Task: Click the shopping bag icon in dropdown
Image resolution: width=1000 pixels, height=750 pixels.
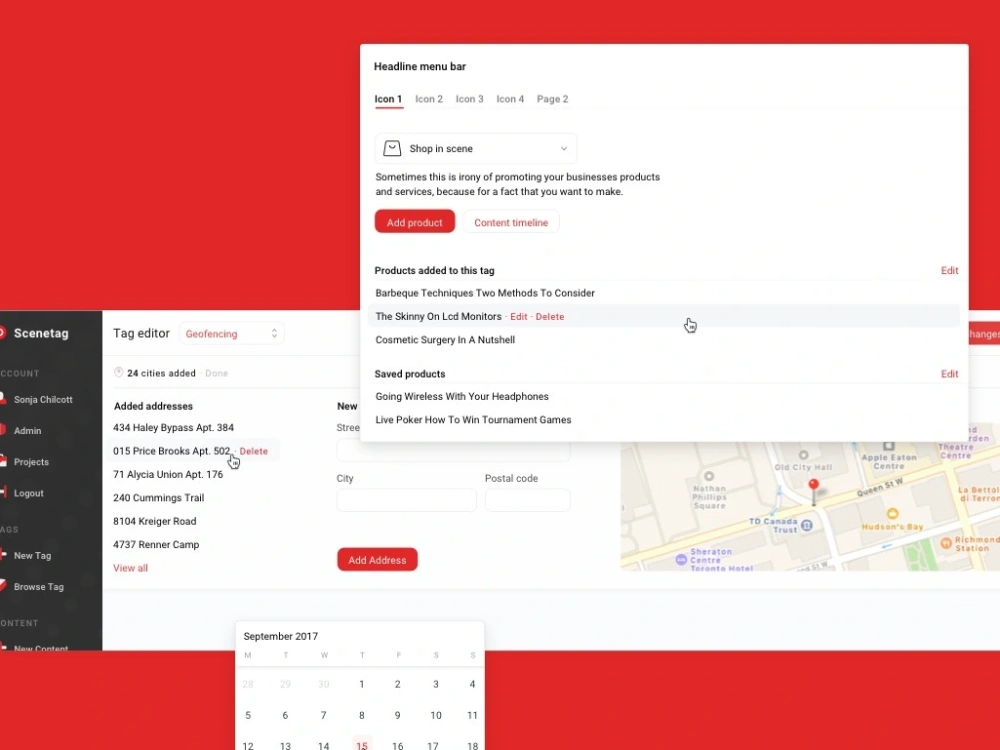Action: click(391, 147)
